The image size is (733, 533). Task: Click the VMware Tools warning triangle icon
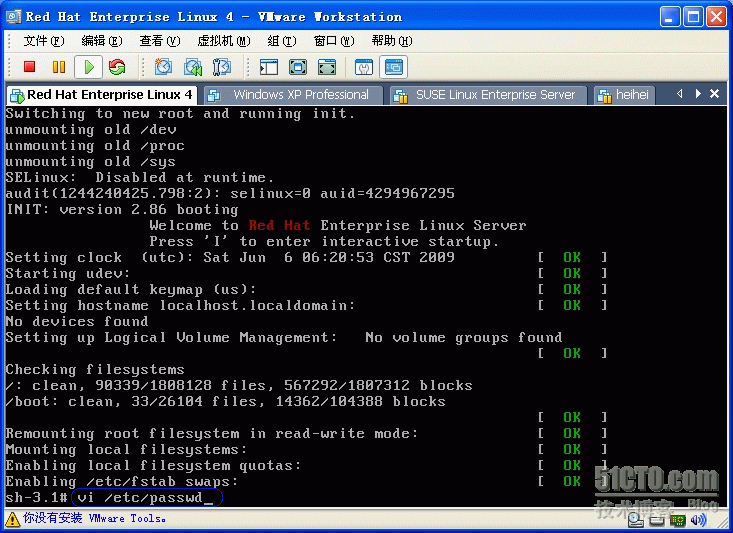point(12,519)
